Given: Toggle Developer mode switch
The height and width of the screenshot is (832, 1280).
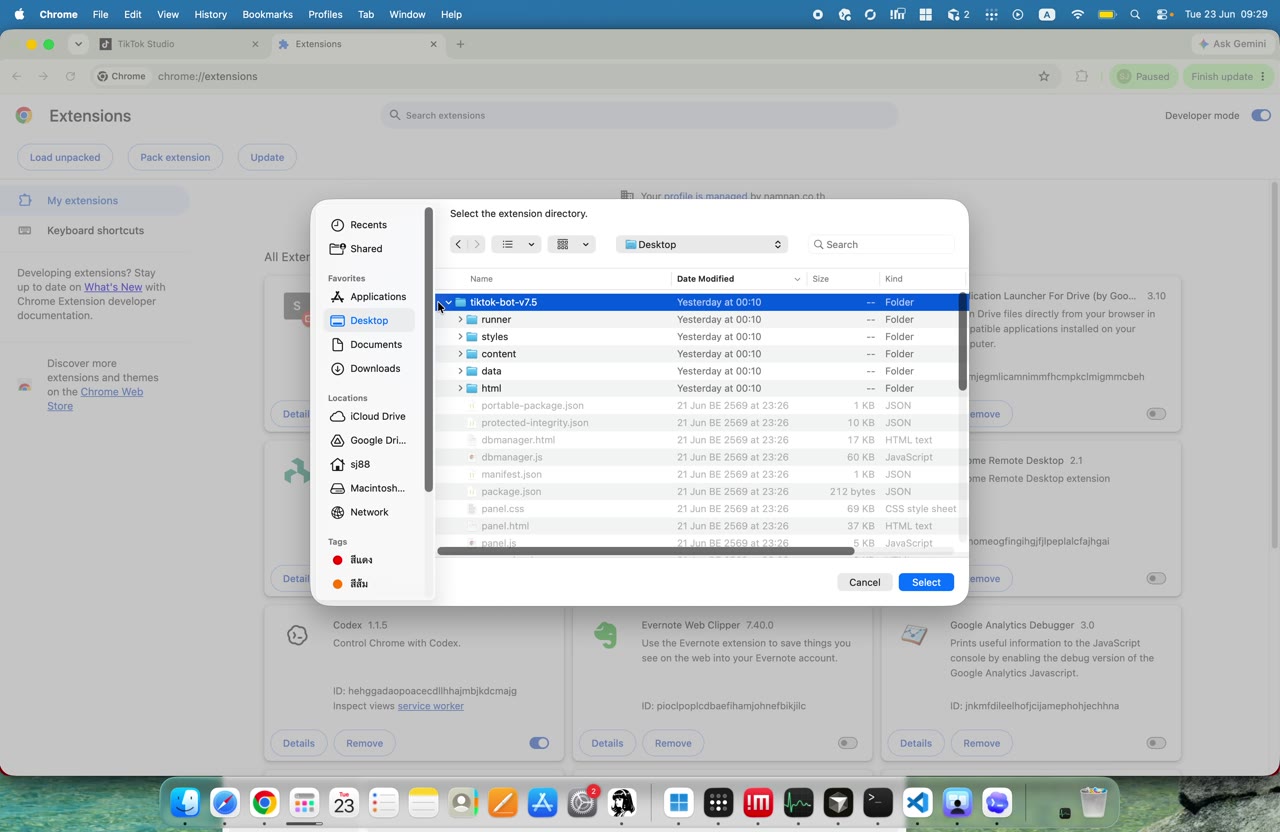Looking at the screenshot, I should point(1260,115).
